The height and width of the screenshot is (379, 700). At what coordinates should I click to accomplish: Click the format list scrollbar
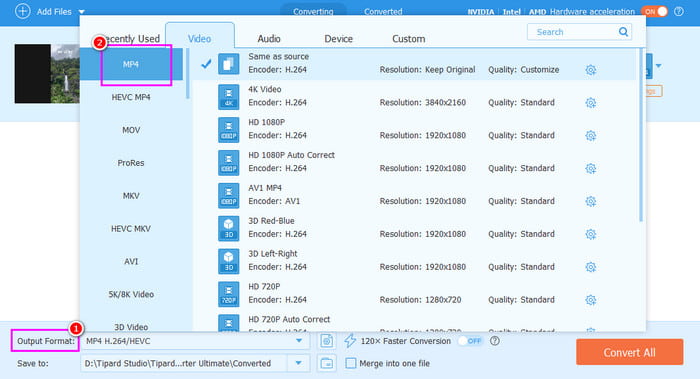click(188, 74)
